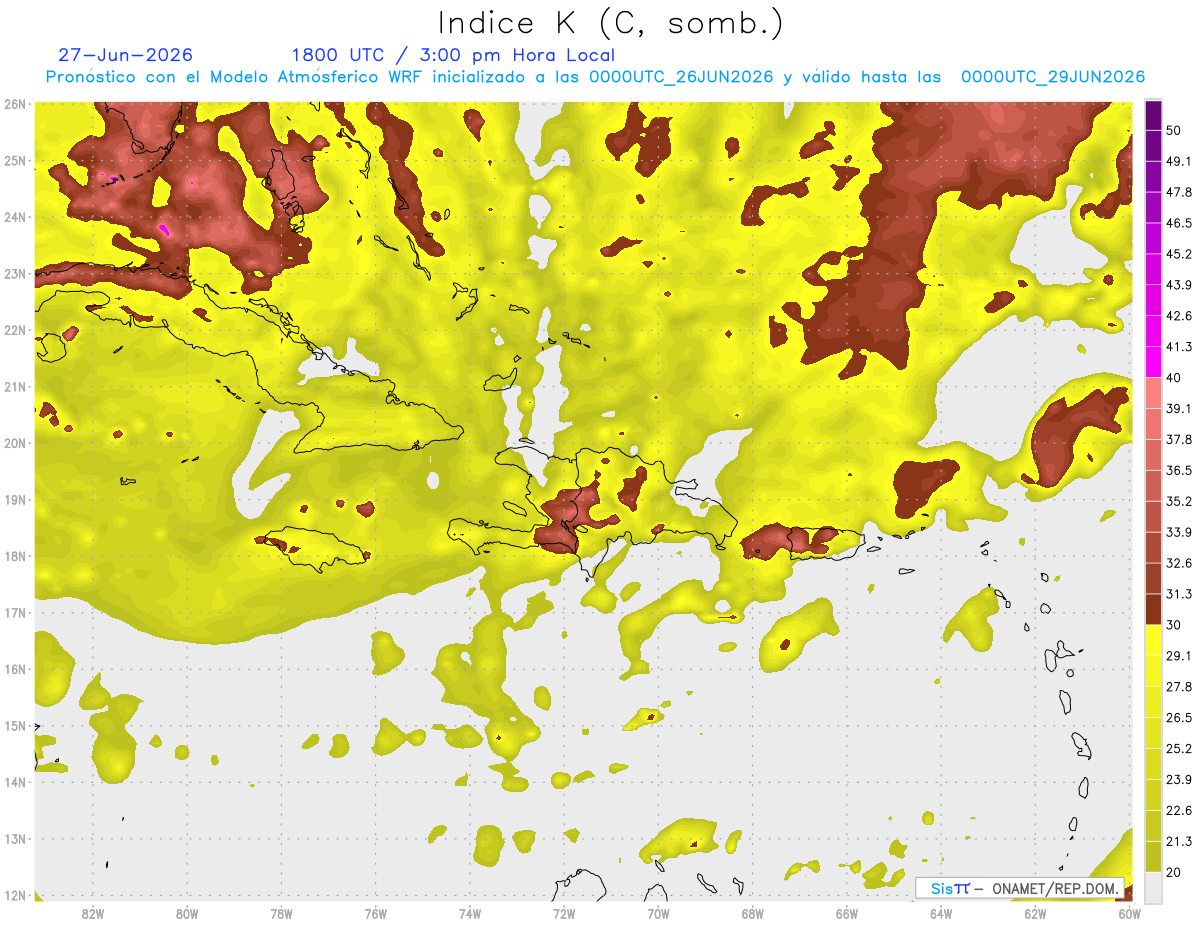Screen dimensions: 1200x927
Task: Click the '64W' longitude axis label
Action: tap(941, 914)
